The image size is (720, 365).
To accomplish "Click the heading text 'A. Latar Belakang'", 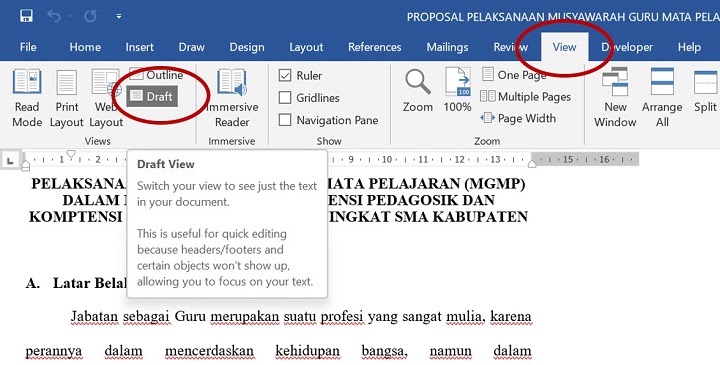I will pyautogui.click(x=76, y=283).
